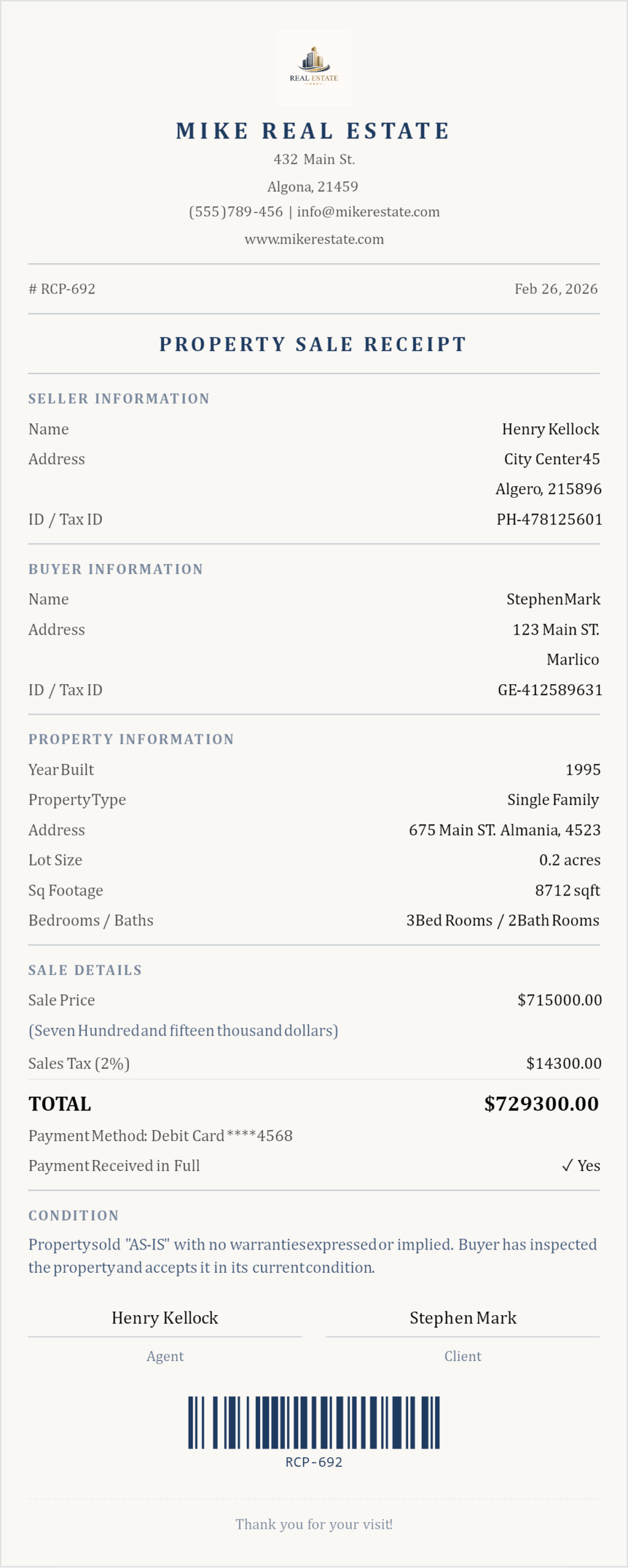
Task: Click the RCP-692 label under the barcode
Action: (x=313, y=1462)
